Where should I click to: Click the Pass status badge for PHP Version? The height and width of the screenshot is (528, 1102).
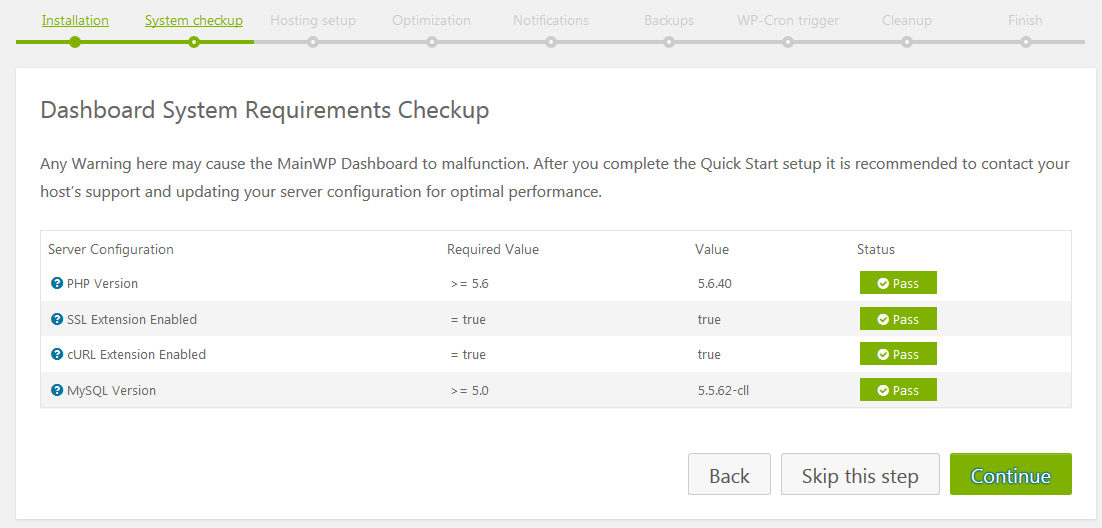898,284
